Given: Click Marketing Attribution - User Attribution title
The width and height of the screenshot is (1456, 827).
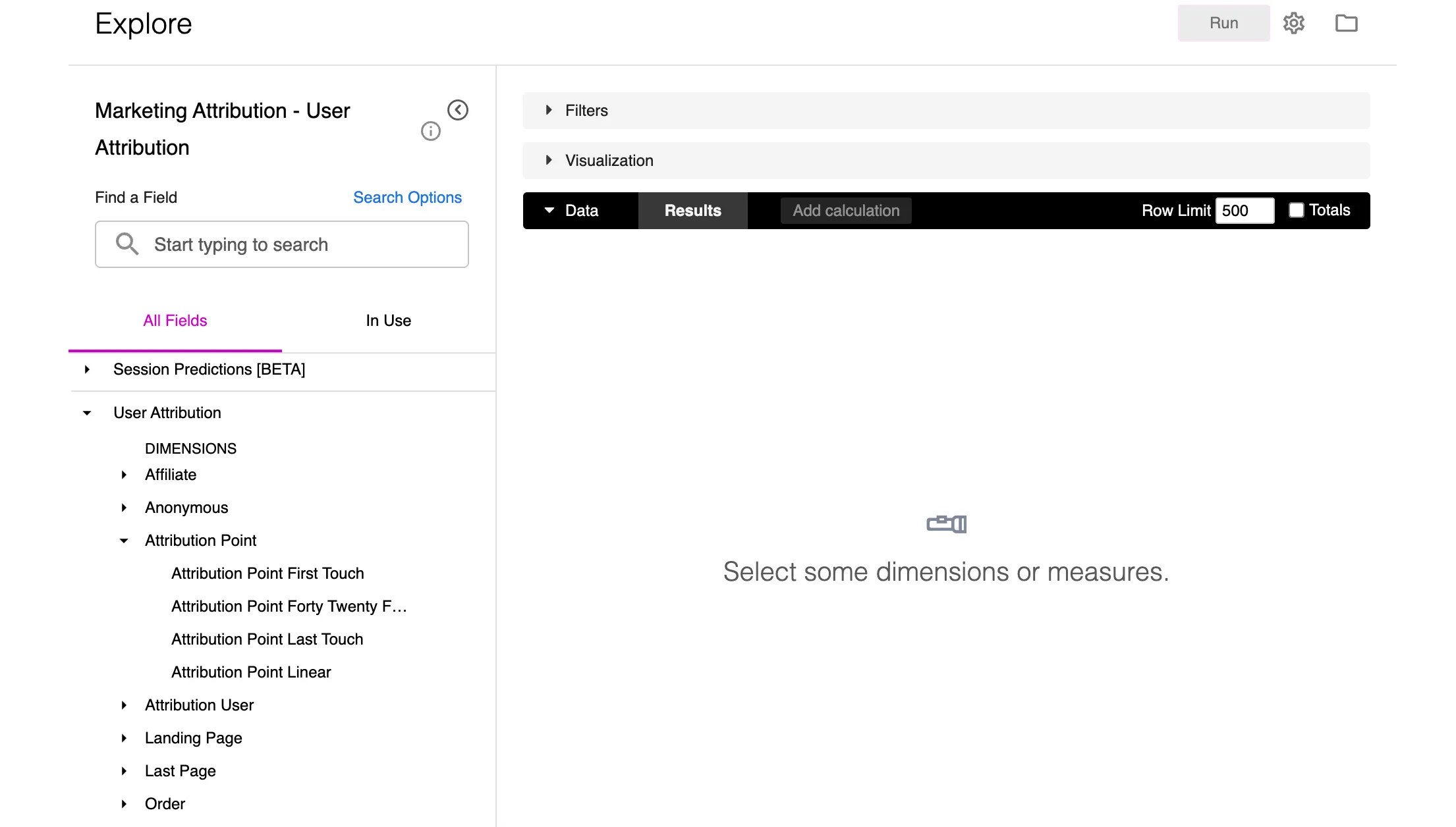Looking at the screenshot, I should pyautogui.click(x=222, y=129).
